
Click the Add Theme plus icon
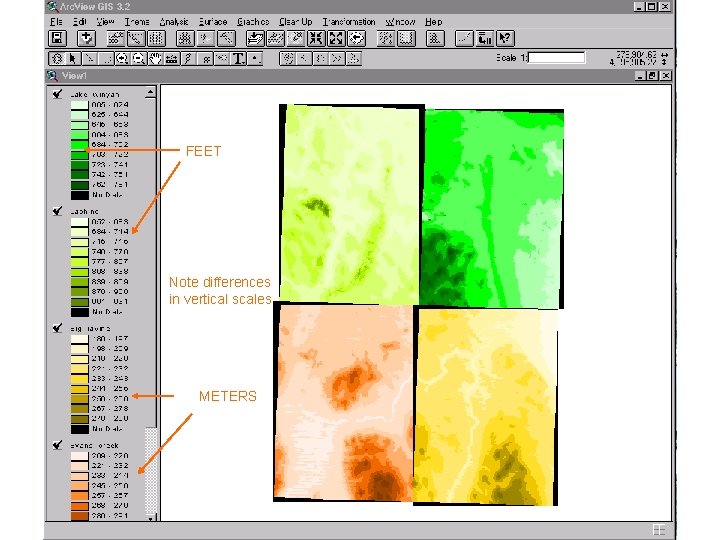point(86,38)
